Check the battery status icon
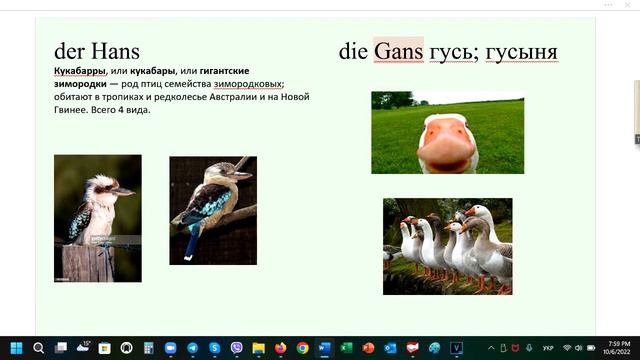Image resolution: width=640 pixels, height=360 pixels. click(591, 348)
